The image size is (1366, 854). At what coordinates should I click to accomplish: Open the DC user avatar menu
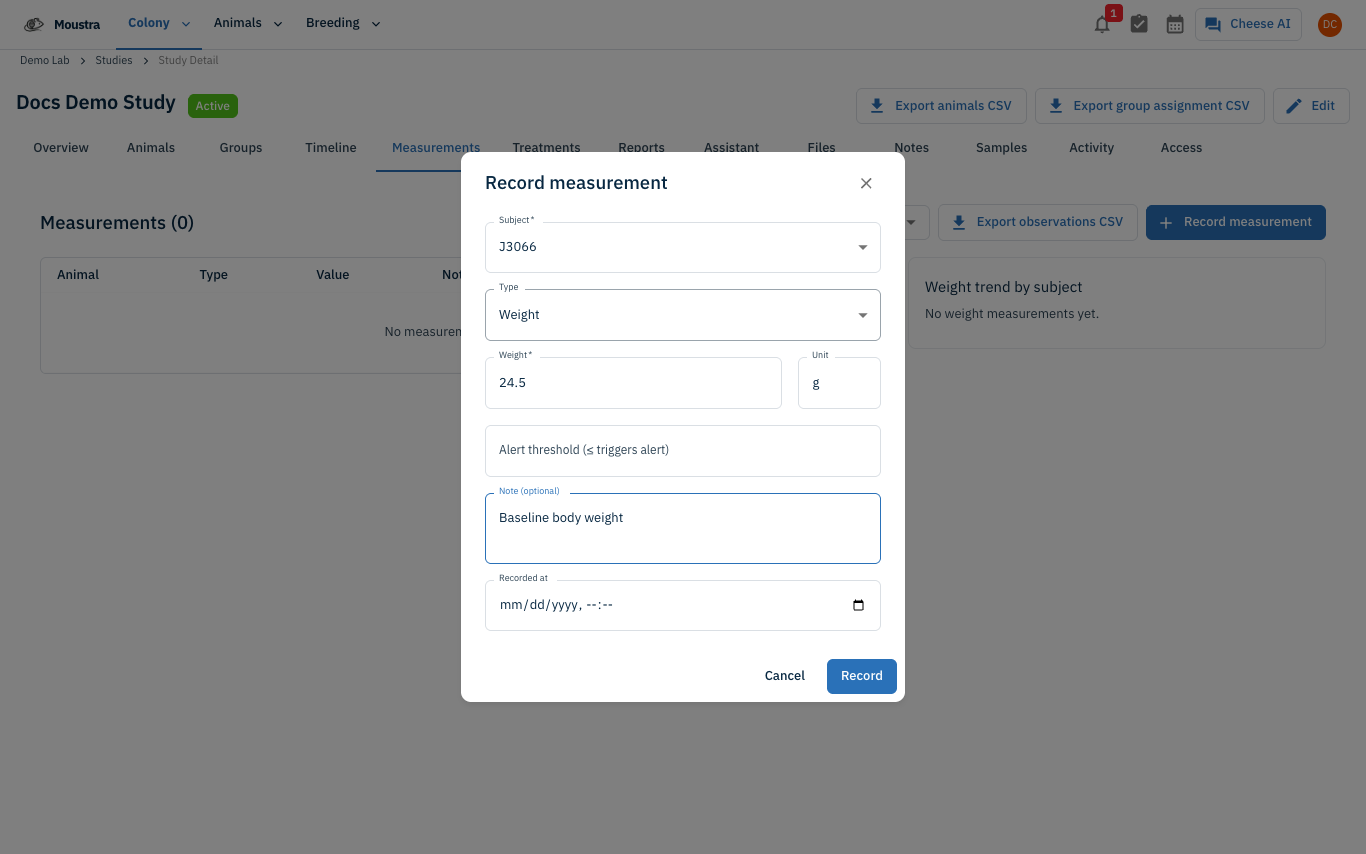tap(1329, 24)
